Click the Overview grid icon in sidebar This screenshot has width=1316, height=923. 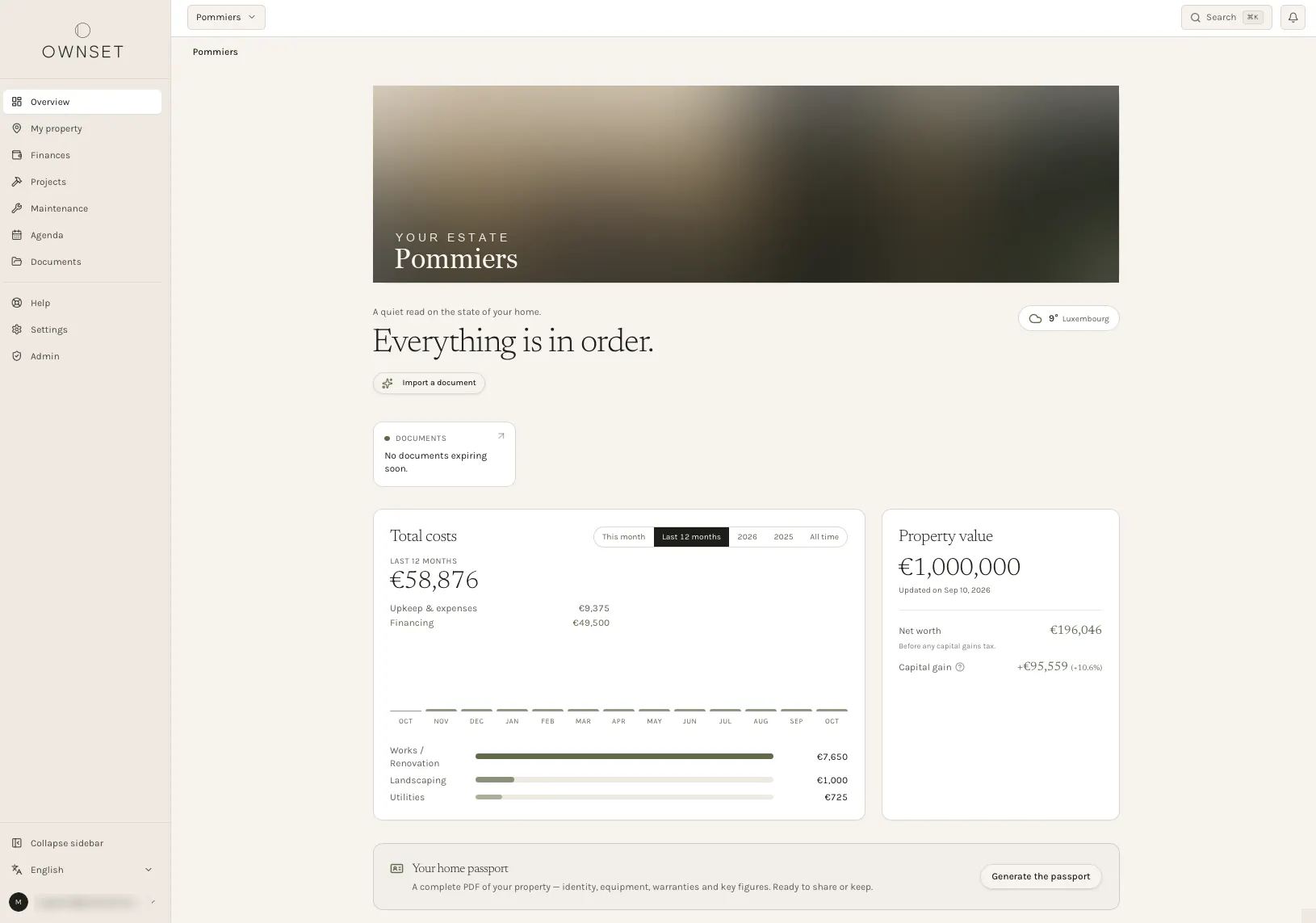coord(17,102)
